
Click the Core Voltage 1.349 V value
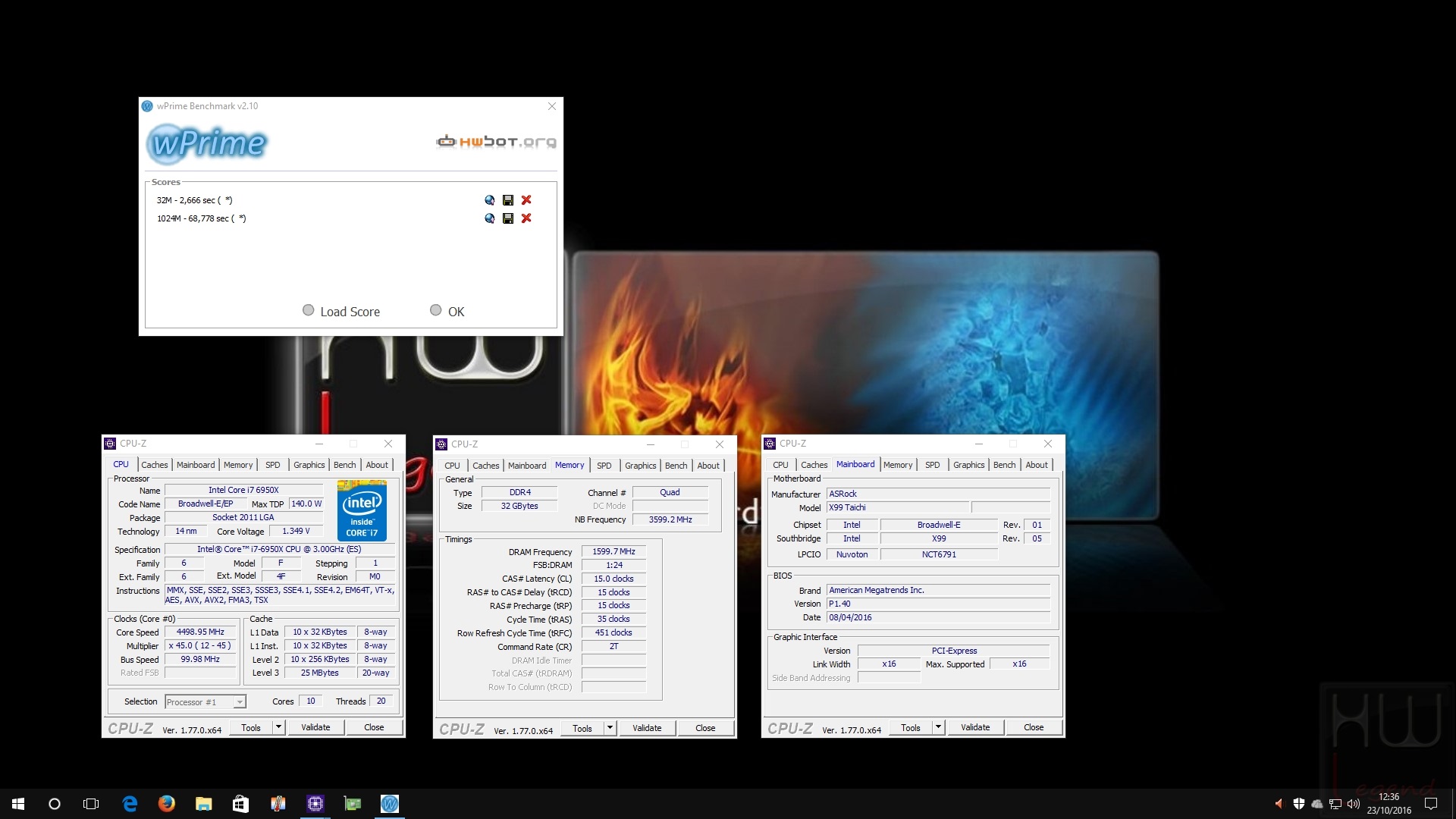(296, 531)
